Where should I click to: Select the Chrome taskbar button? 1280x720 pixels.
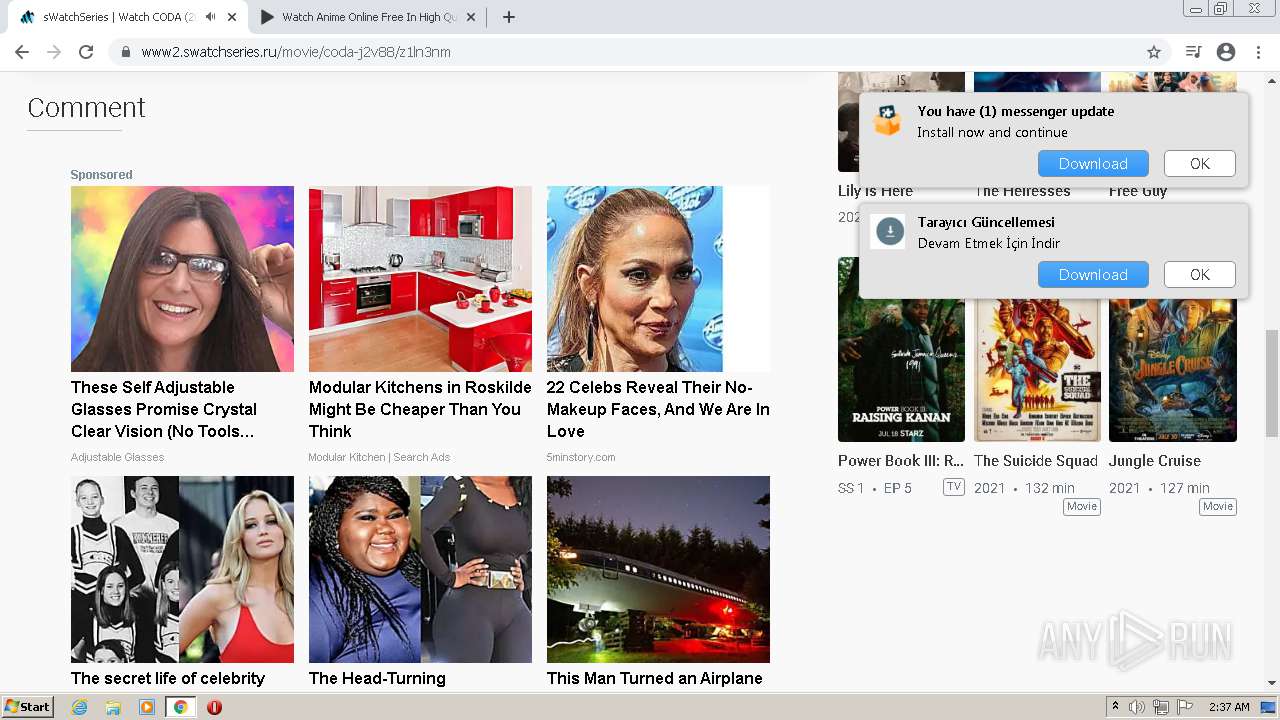click(x=181, y=707)
